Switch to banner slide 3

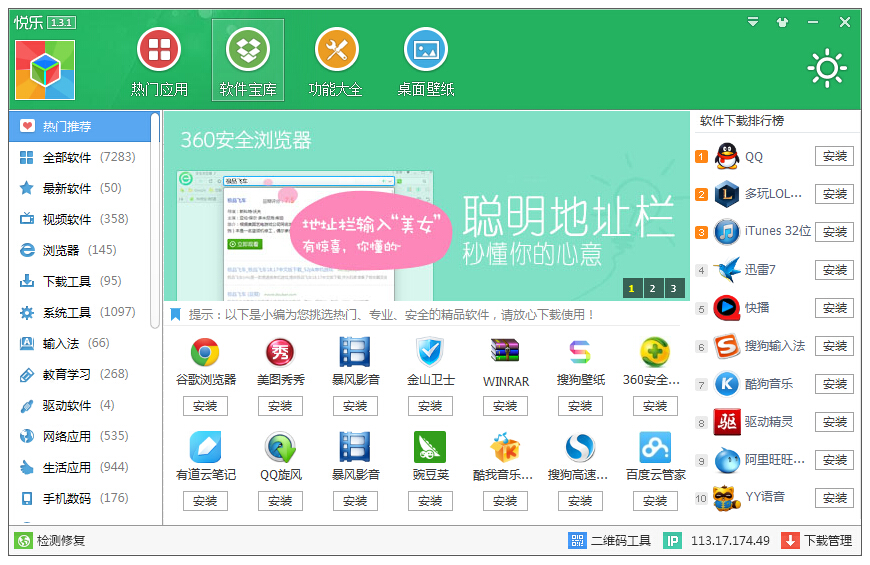pyautogui.click(x=674, y=289)
